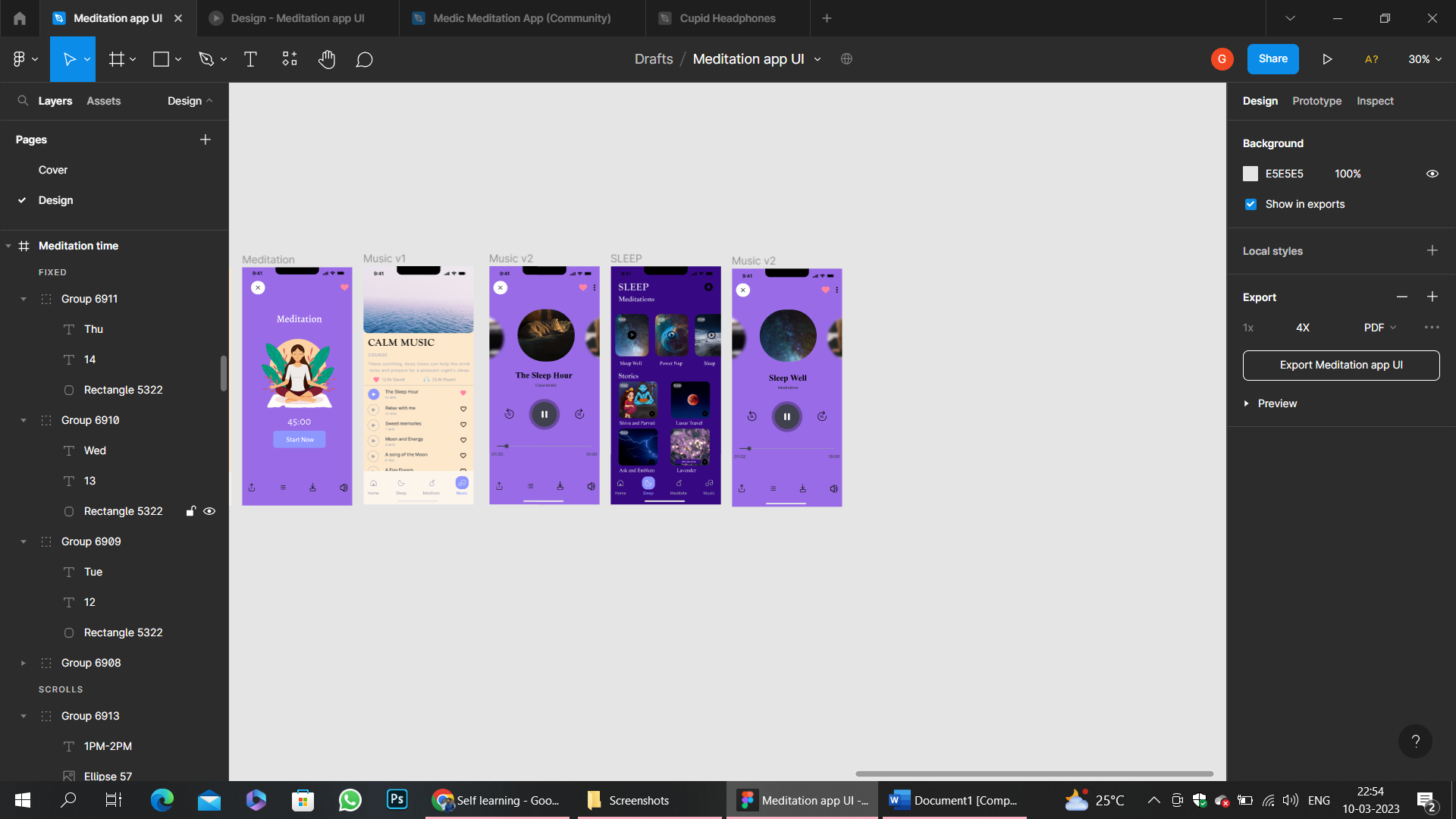Select the Text tool
The width and height of the screenshot is (1456, 819).
(x=250, y=59)
